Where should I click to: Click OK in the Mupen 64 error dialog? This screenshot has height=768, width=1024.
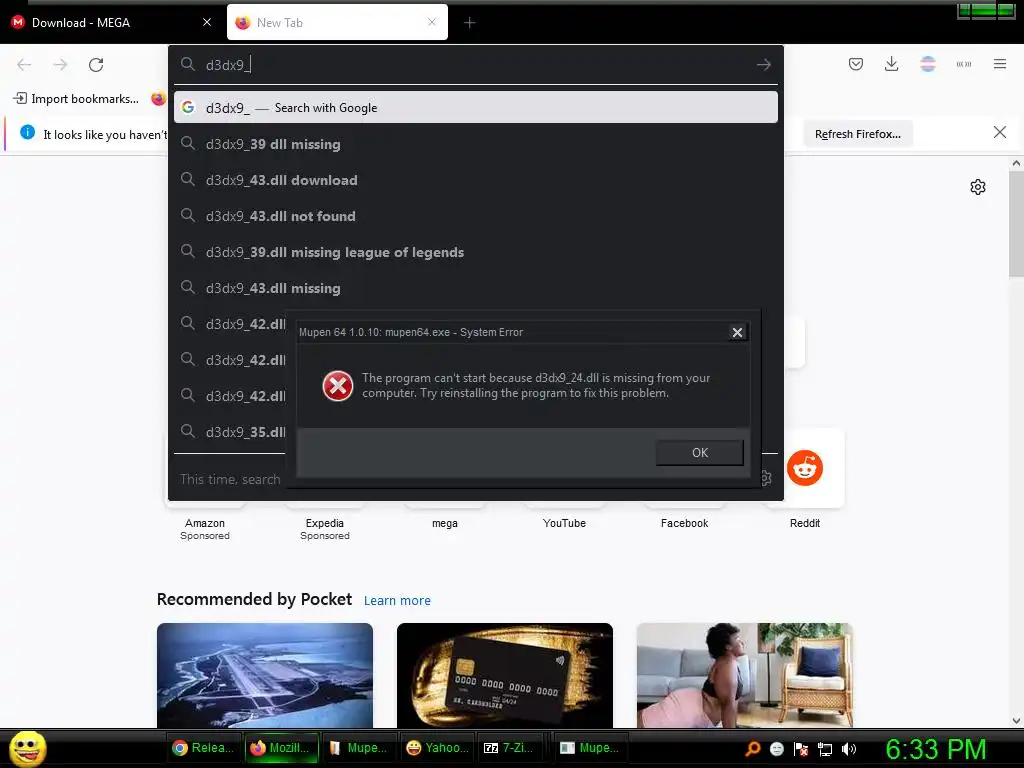(x=699, y=453)
